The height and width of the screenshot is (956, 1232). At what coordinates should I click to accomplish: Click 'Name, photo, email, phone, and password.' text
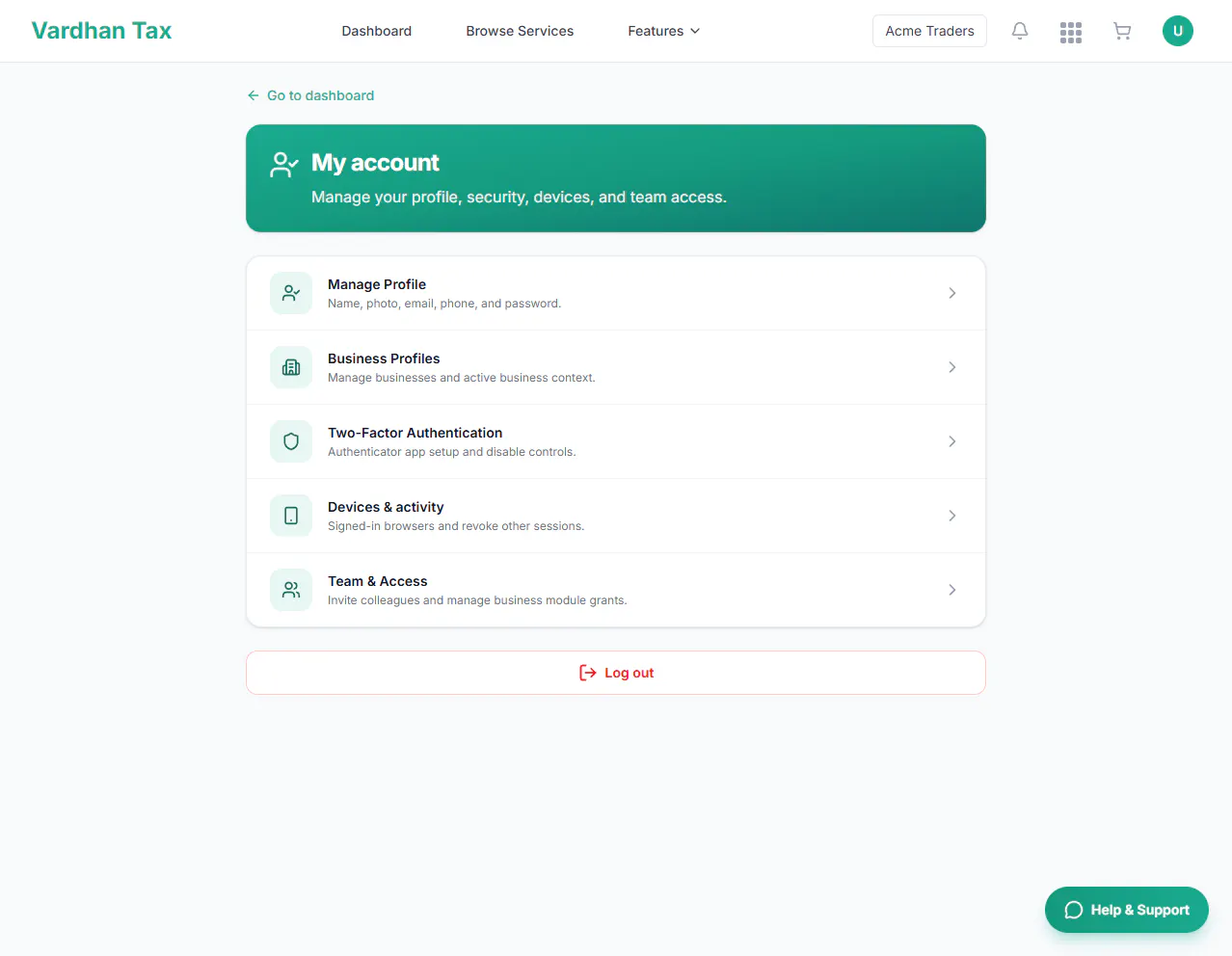point(444,304)
